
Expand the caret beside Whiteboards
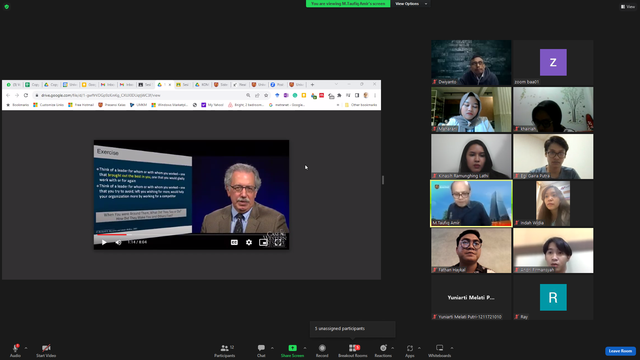[452, 348]
